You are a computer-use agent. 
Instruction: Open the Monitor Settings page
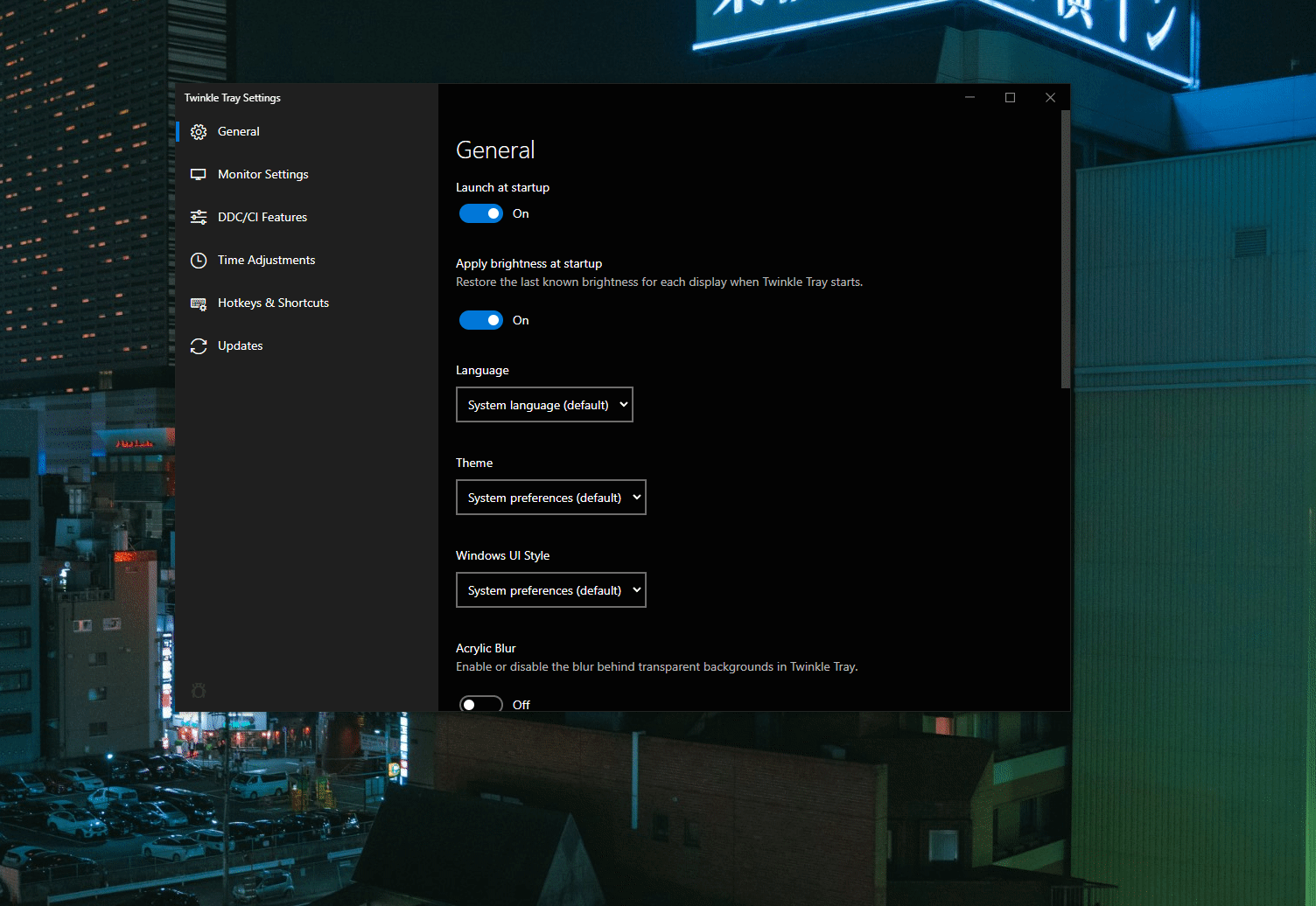tap(306, 175)
